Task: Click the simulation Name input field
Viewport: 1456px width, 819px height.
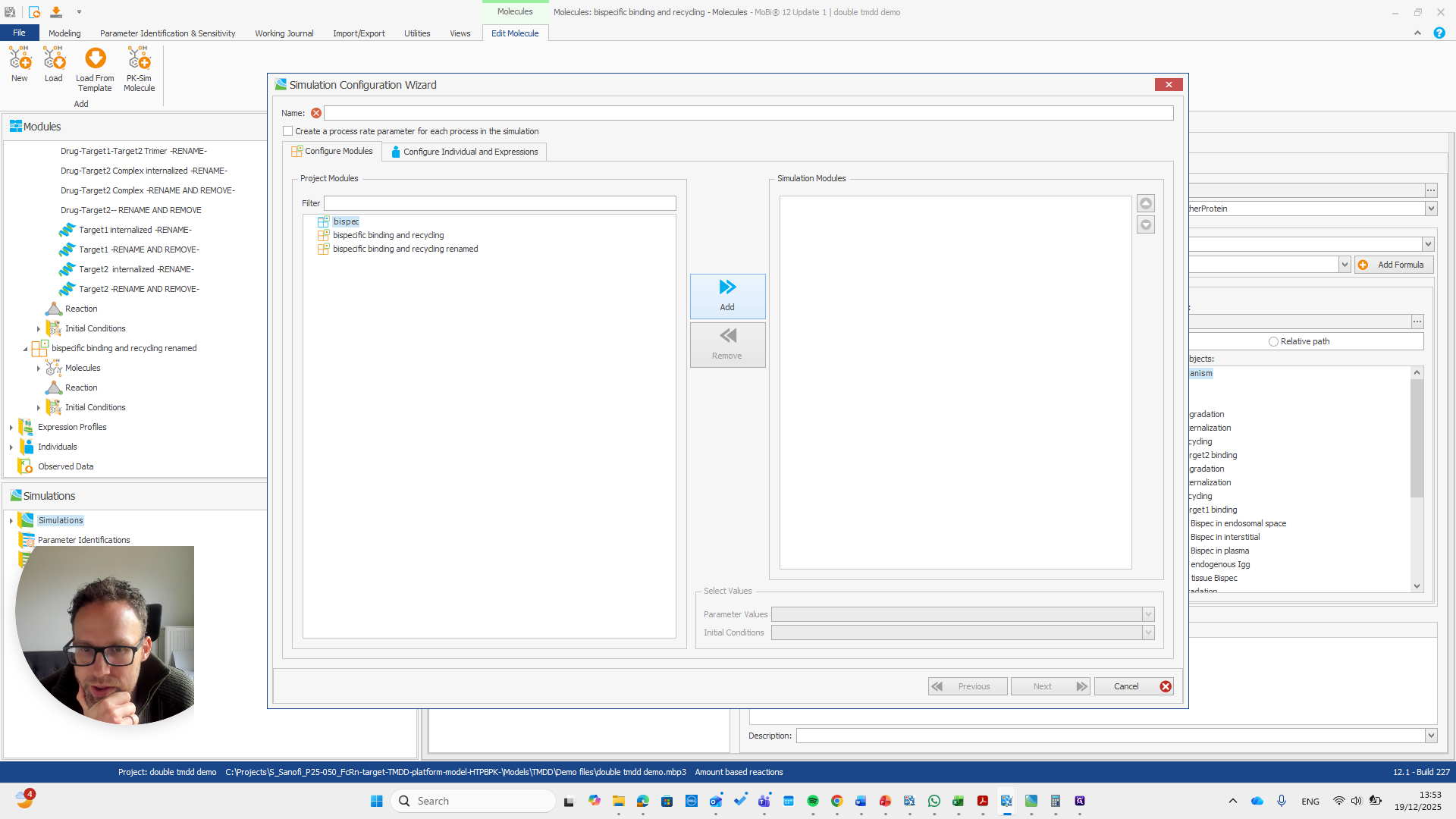Action: [748, 113]
